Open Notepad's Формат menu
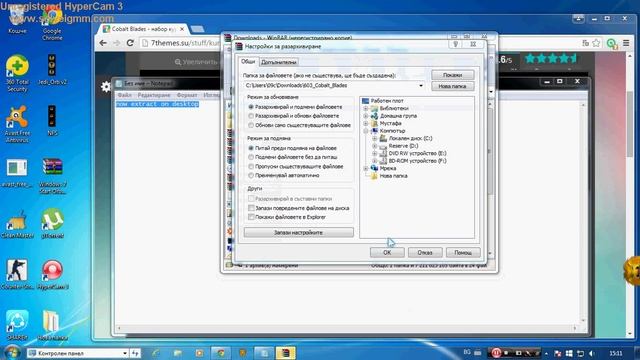The height and width of the screenshot is (360, 640). coord(187,95)
